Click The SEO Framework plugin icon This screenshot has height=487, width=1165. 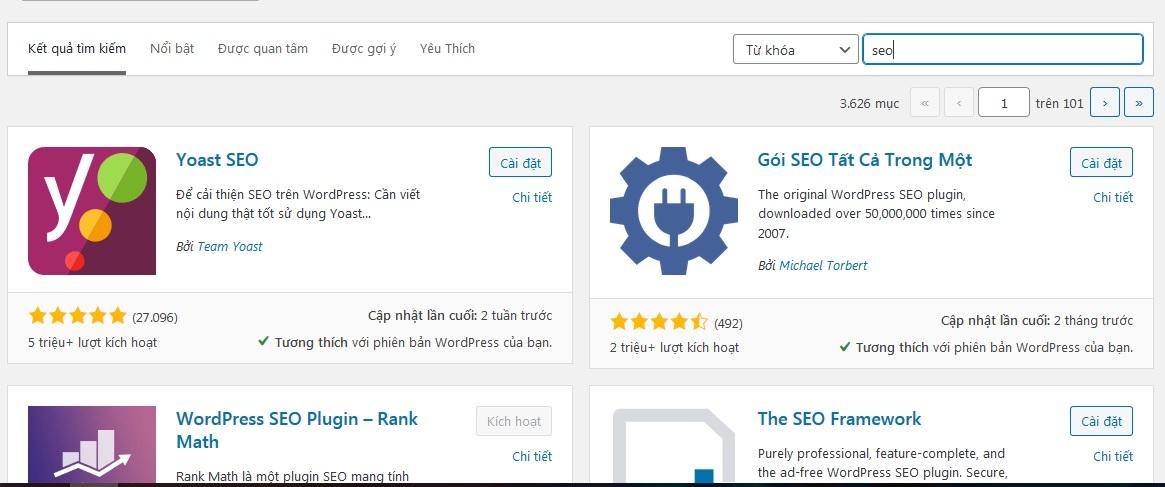coord(673,447)
